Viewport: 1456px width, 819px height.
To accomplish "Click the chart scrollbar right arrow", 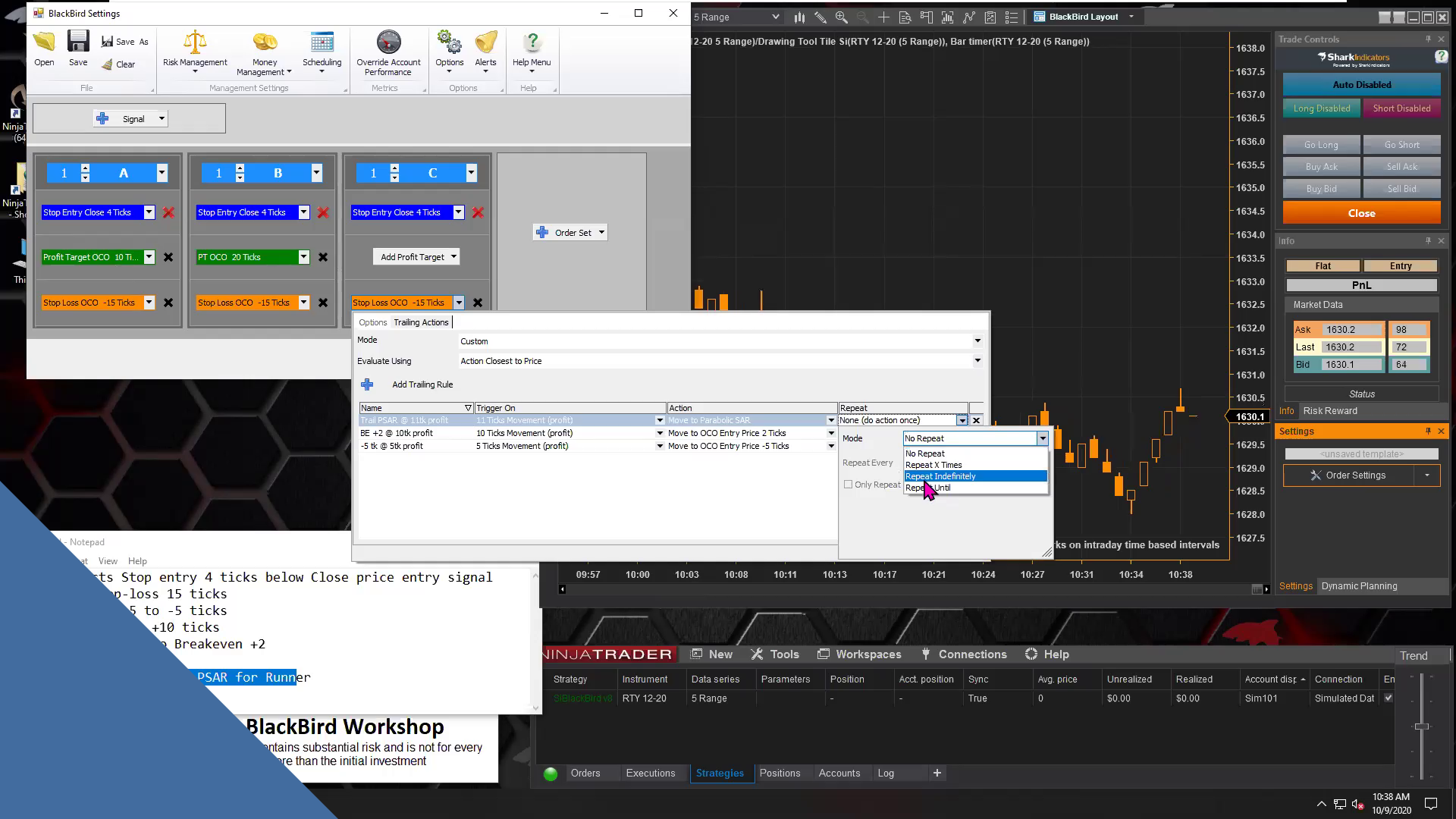I will click(1266, 589).
